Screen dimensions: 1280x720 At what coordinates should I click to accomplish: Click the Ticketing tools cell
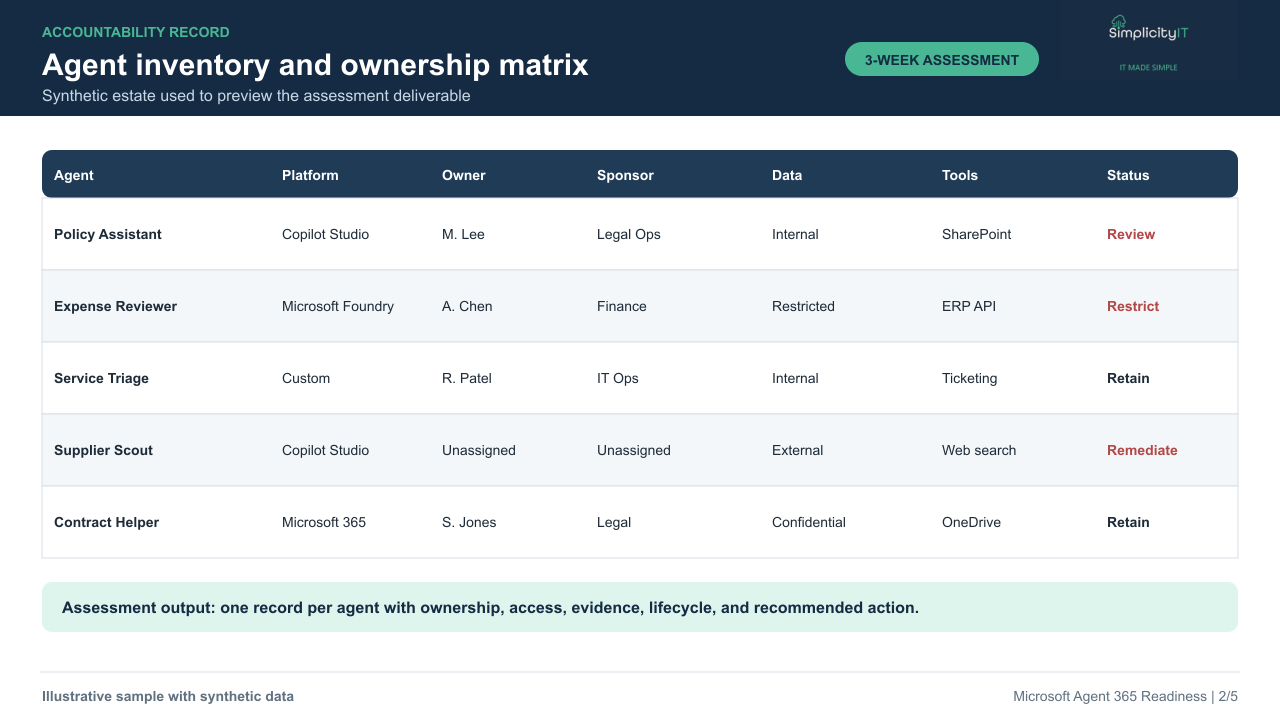(970, 378)
